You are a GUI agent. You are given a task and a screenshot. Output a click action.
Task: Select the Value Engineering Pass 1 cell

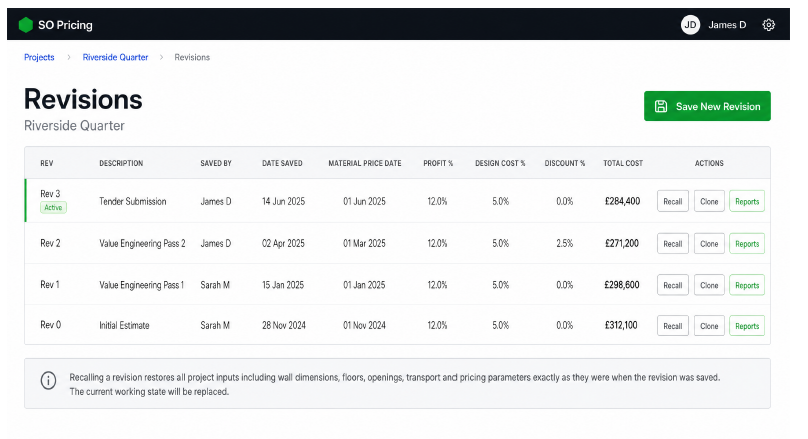[142, 285]
